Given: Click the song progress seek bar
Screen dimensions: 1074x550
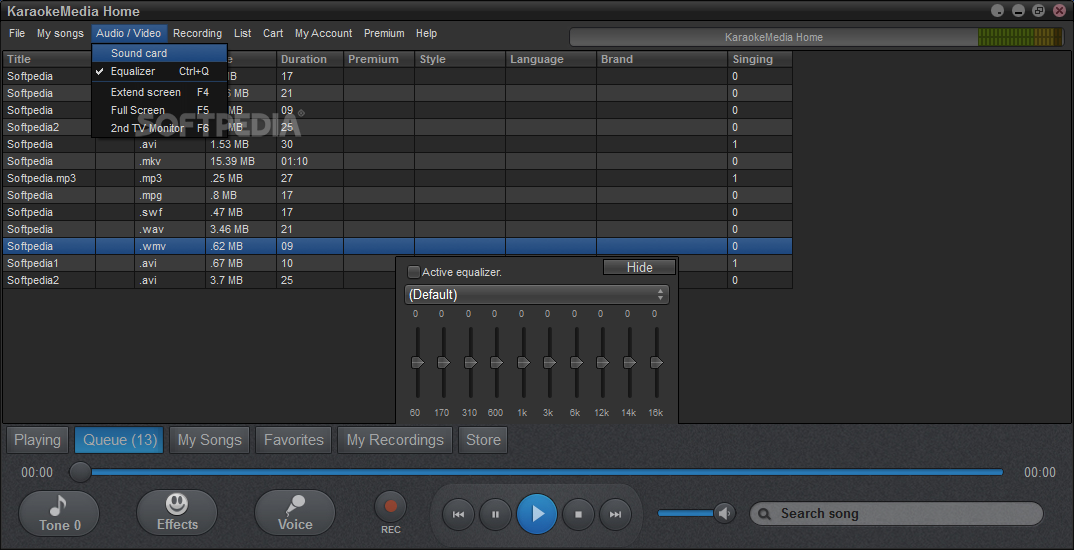Looking at the screenshot, I should pyautogui.click(x=538, y=472).
